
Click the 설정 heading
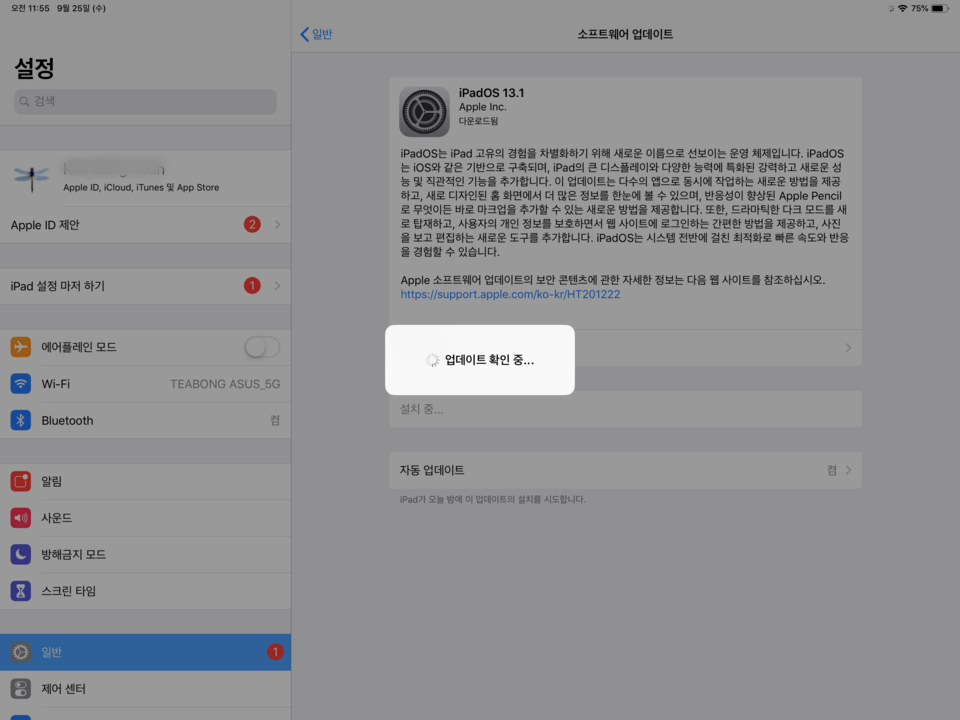click(x=34, y=68)
